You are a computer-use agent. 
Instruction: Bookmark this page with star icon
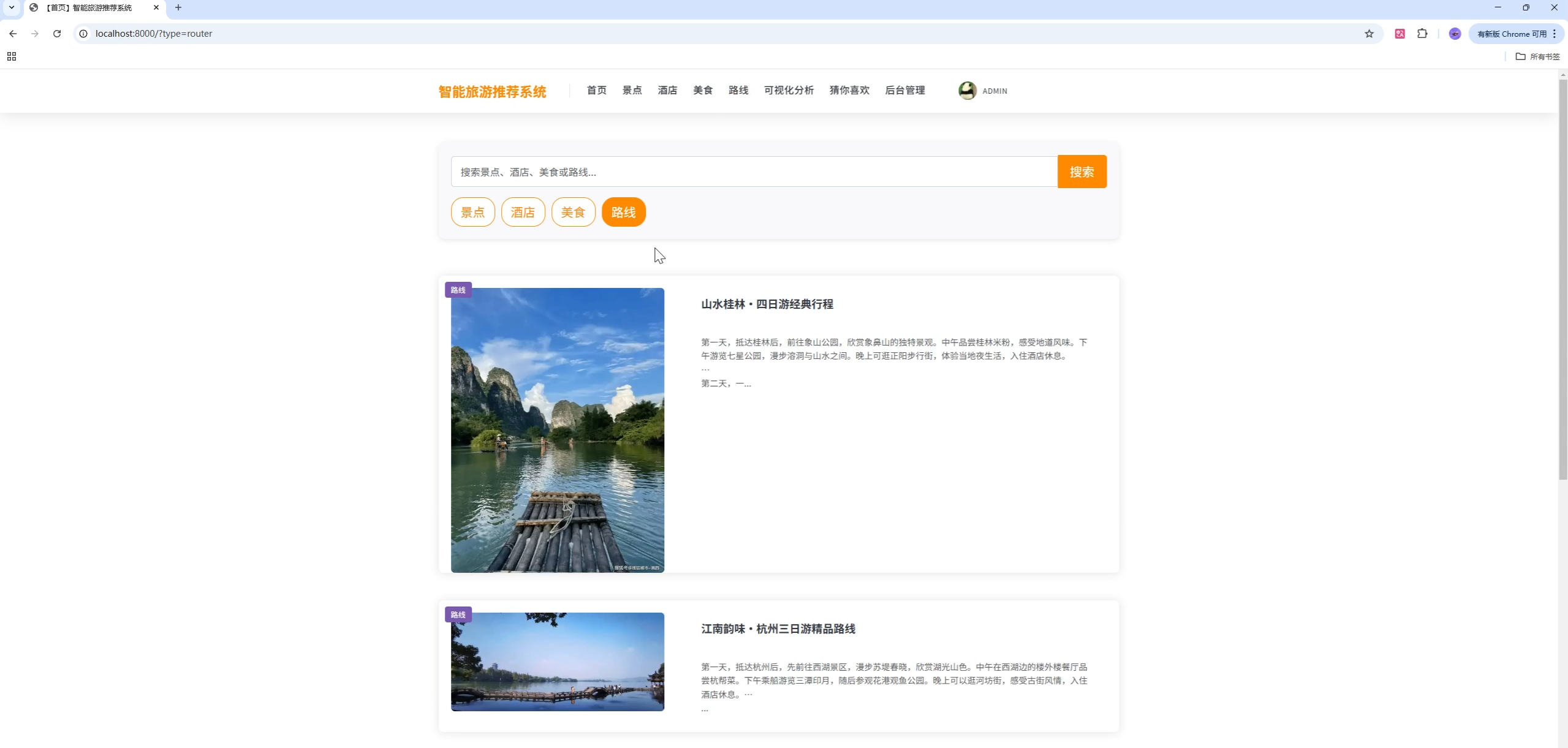point(1369,34)
